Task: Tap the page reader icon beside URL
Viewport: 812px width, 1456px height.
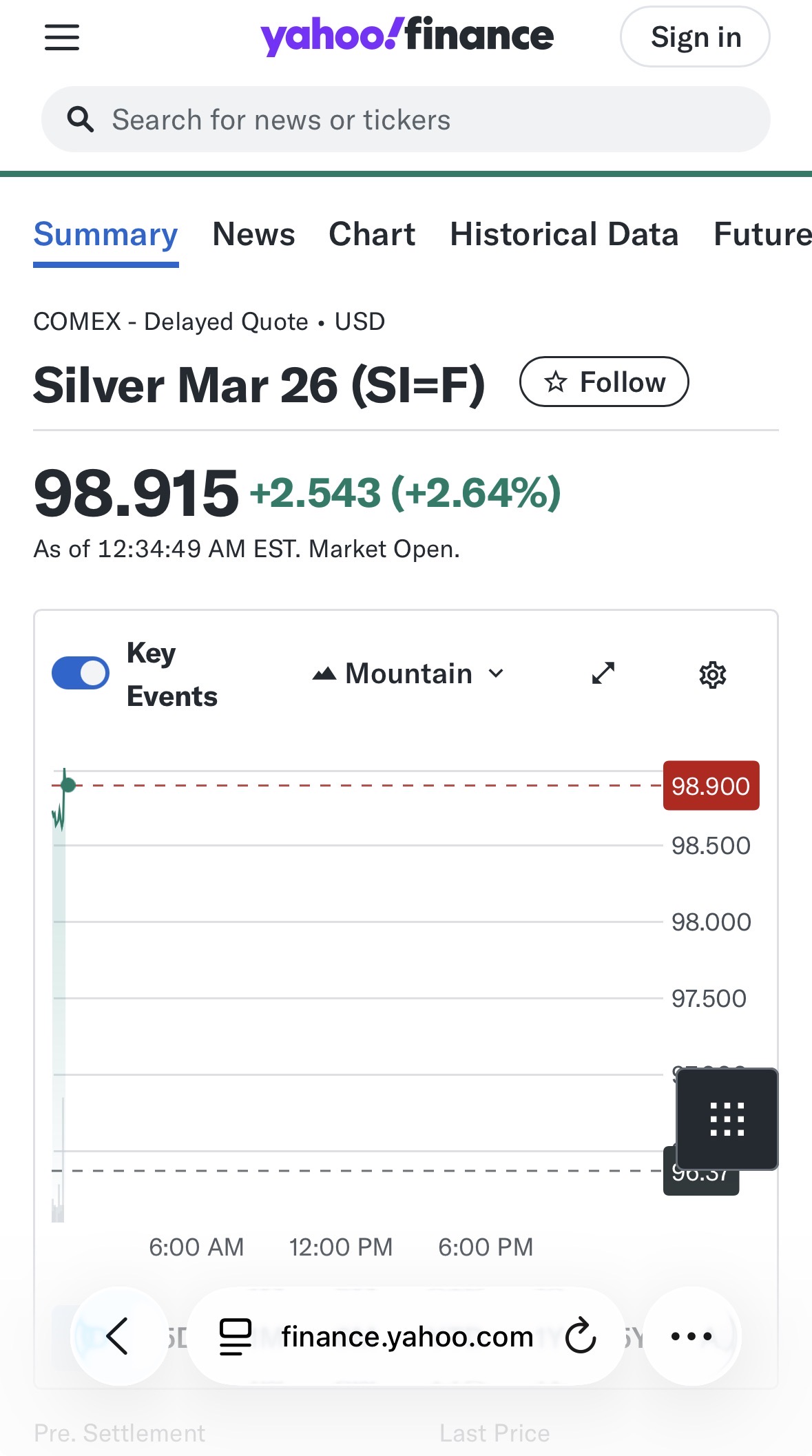Action: point(235,1336)
